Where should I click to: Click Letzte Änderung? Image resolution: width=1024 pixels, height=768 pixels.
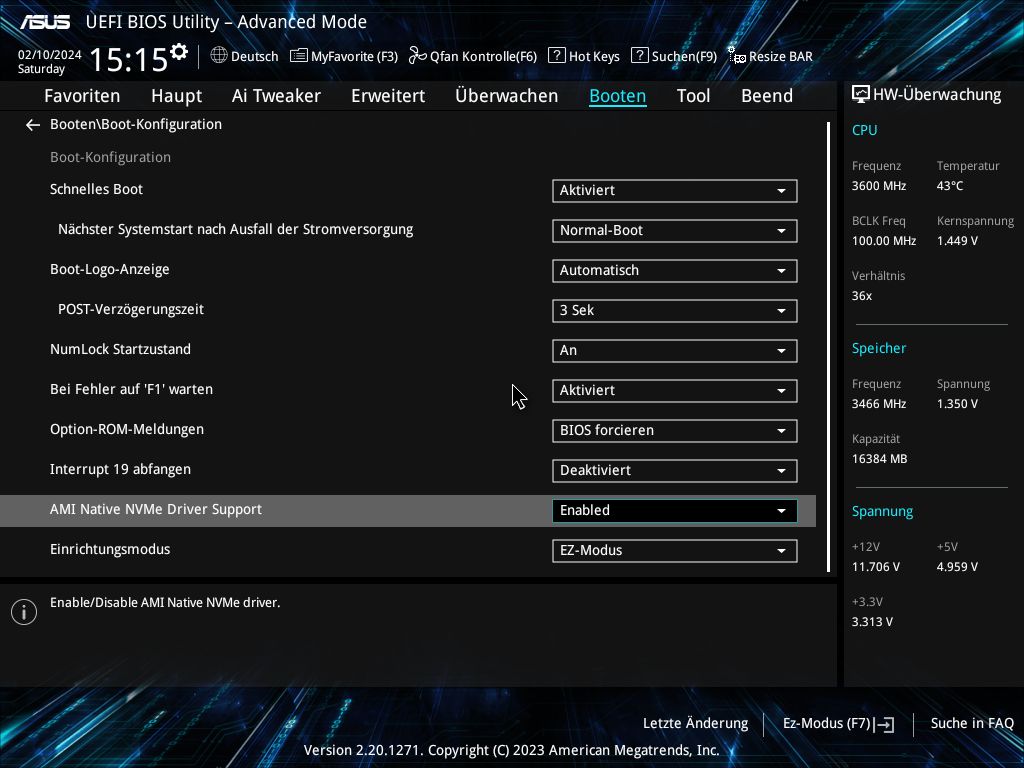point(696,724)
